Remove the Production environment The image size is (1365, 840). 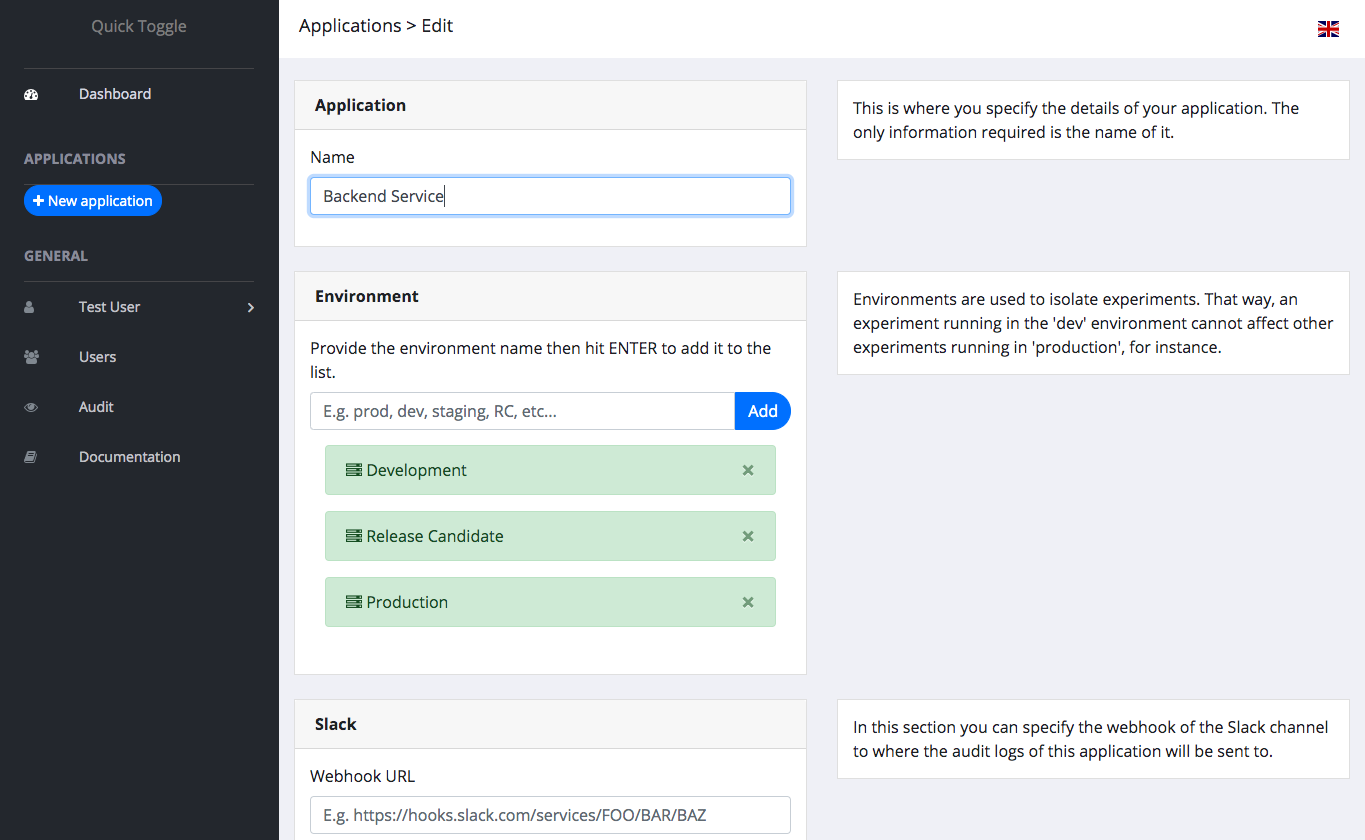[x=748, y=602]
